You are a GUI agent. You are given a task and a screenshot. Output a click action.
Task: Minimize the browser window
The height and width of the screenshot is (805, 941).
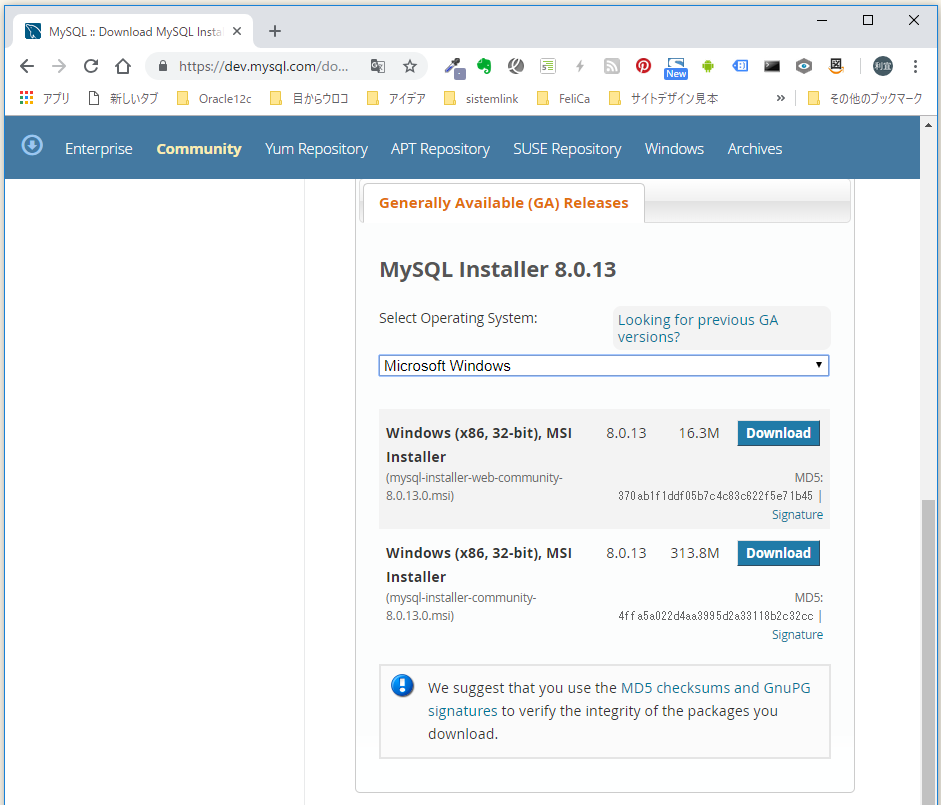tap(822, 20)
